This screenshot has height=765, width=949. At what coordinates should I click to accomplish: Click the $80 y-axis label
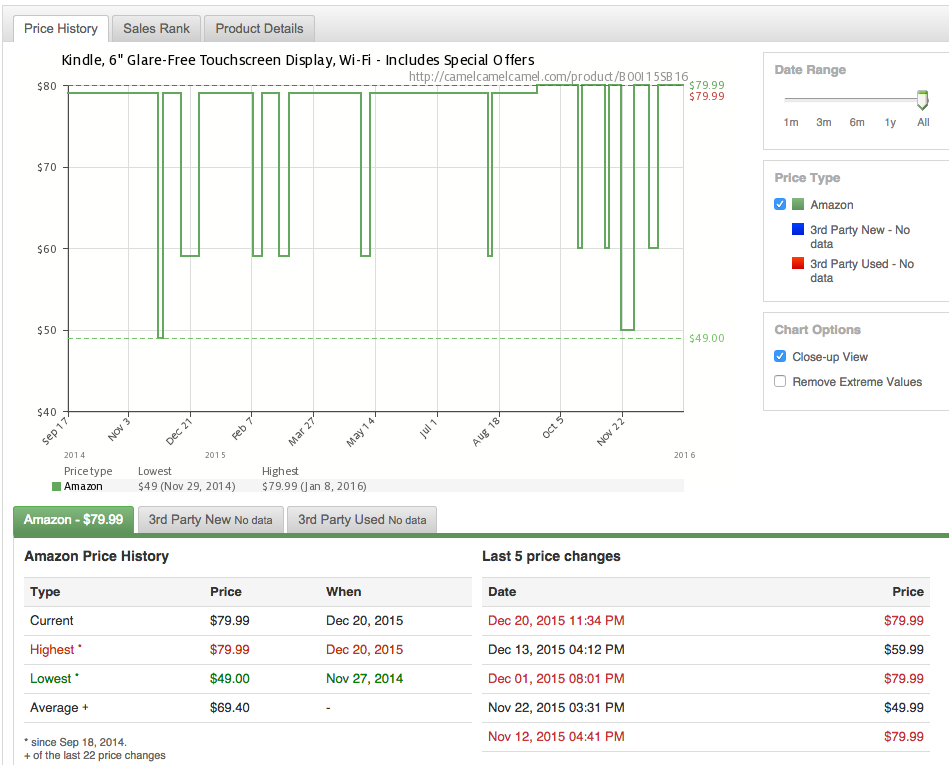47,86
